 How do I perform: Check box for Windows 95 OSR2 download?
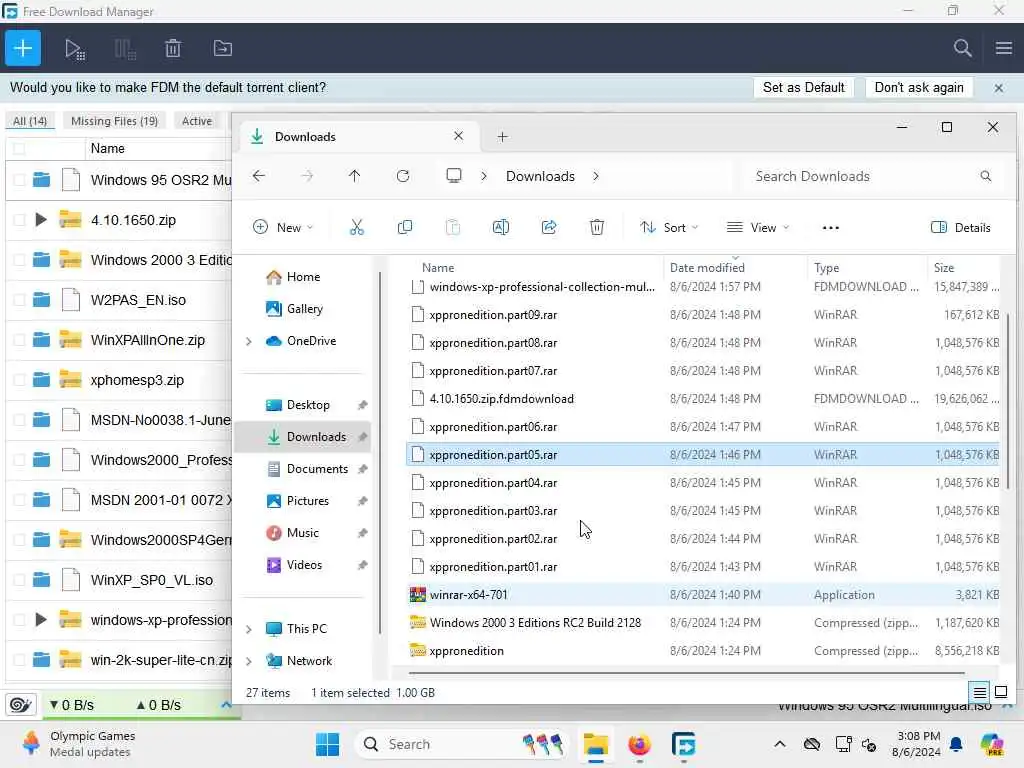click(19, 180)
